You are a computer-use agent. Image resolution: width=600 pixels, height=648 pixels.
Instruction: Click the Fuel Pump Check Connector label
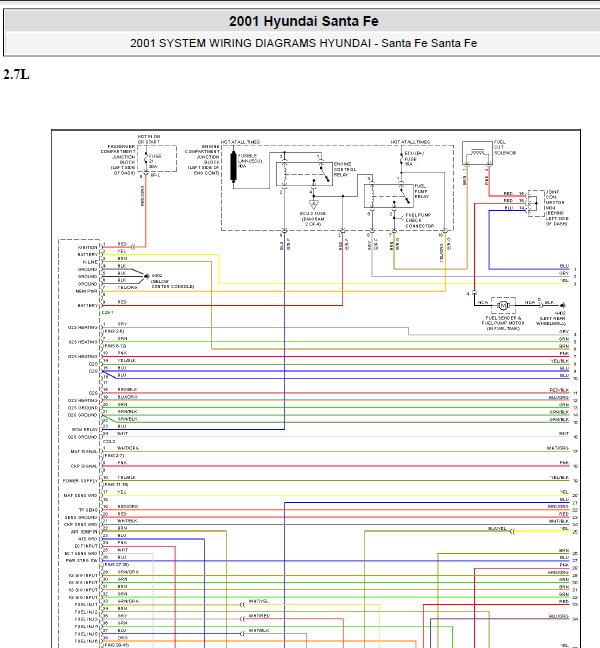420,221
